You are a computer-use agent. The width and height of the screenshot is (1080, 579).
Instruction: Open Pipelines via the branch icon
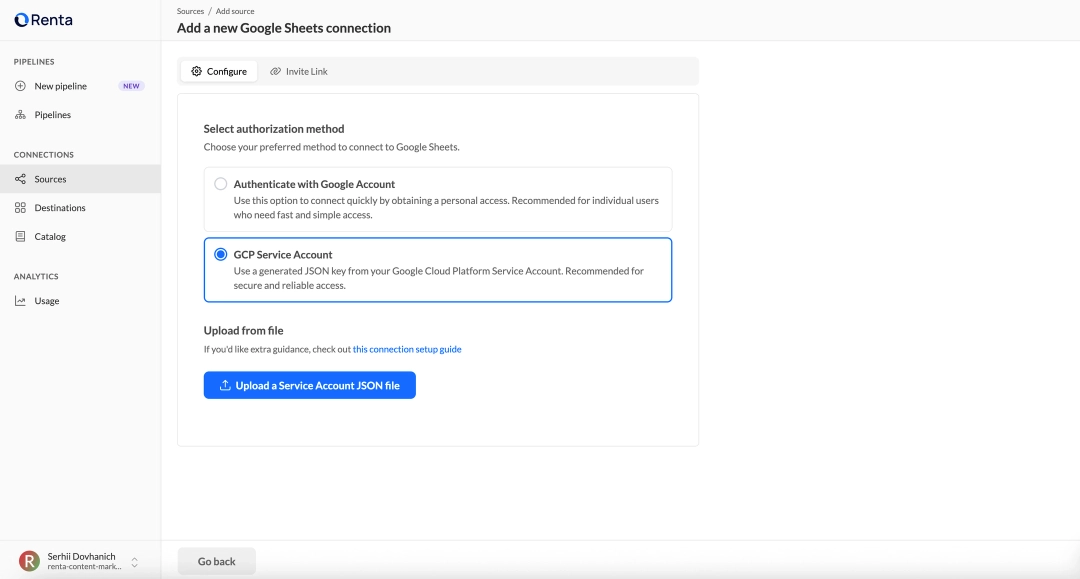20,114
